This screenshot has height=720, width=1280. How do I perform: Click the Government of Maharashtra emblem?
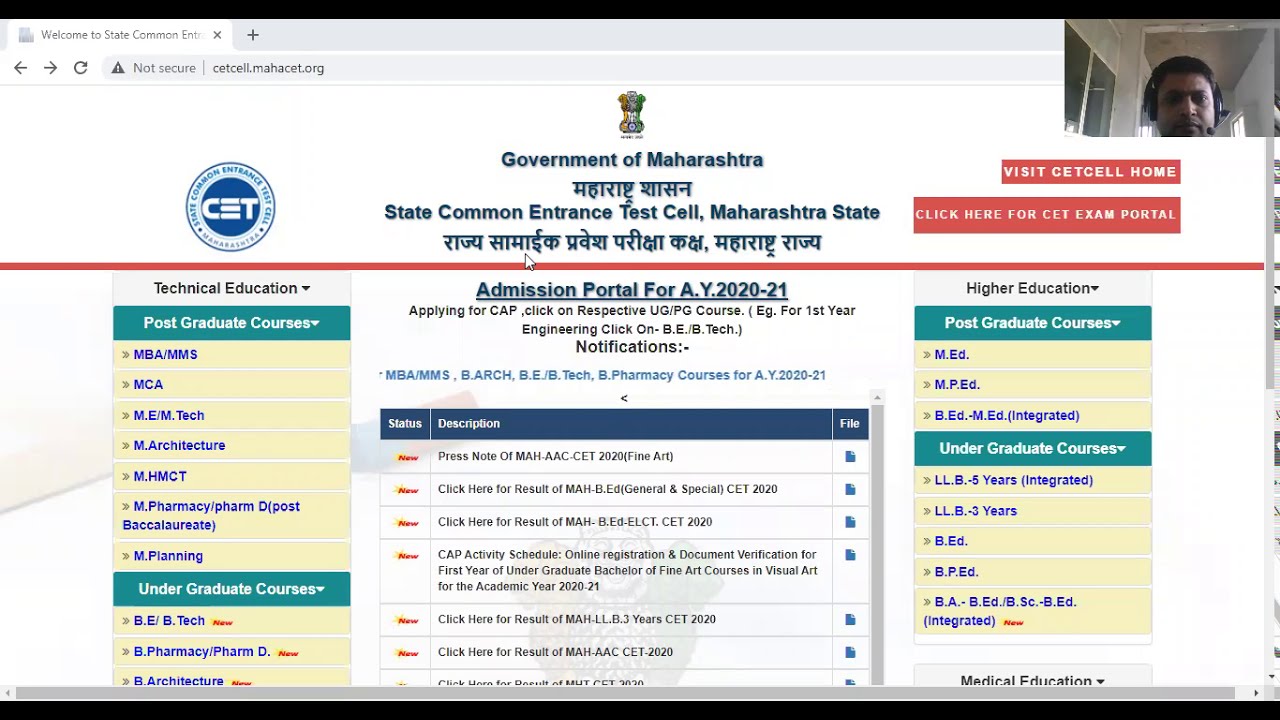[x=632, y=115]
